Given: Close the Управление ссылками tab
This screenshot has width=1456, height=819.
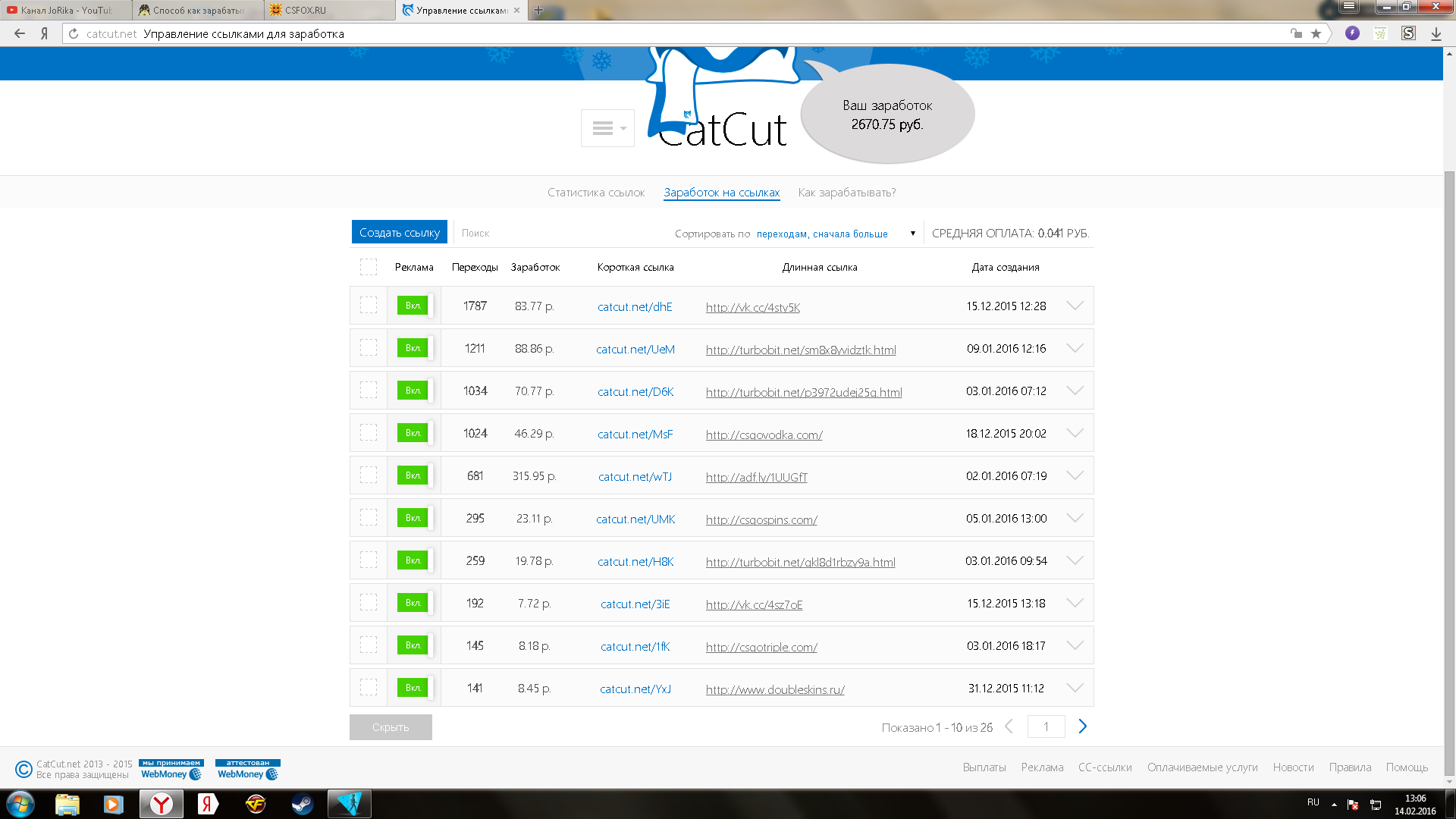Looking at the screenshot, I should tap(516, 10).
